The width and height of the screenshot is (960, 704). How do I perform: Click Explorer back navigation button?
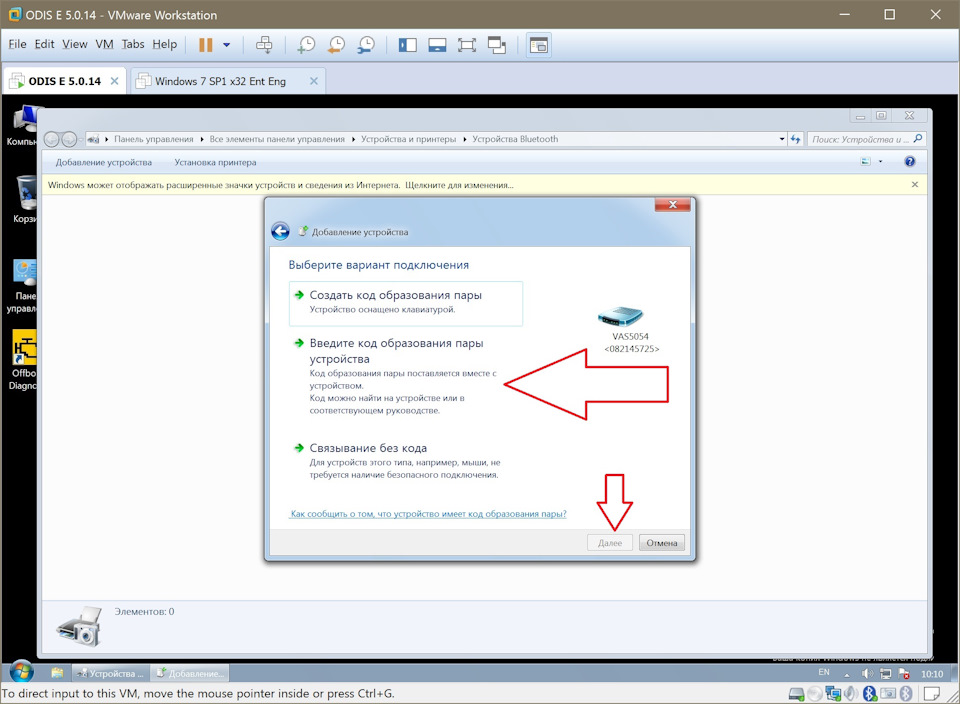click(x=51, y=140)
